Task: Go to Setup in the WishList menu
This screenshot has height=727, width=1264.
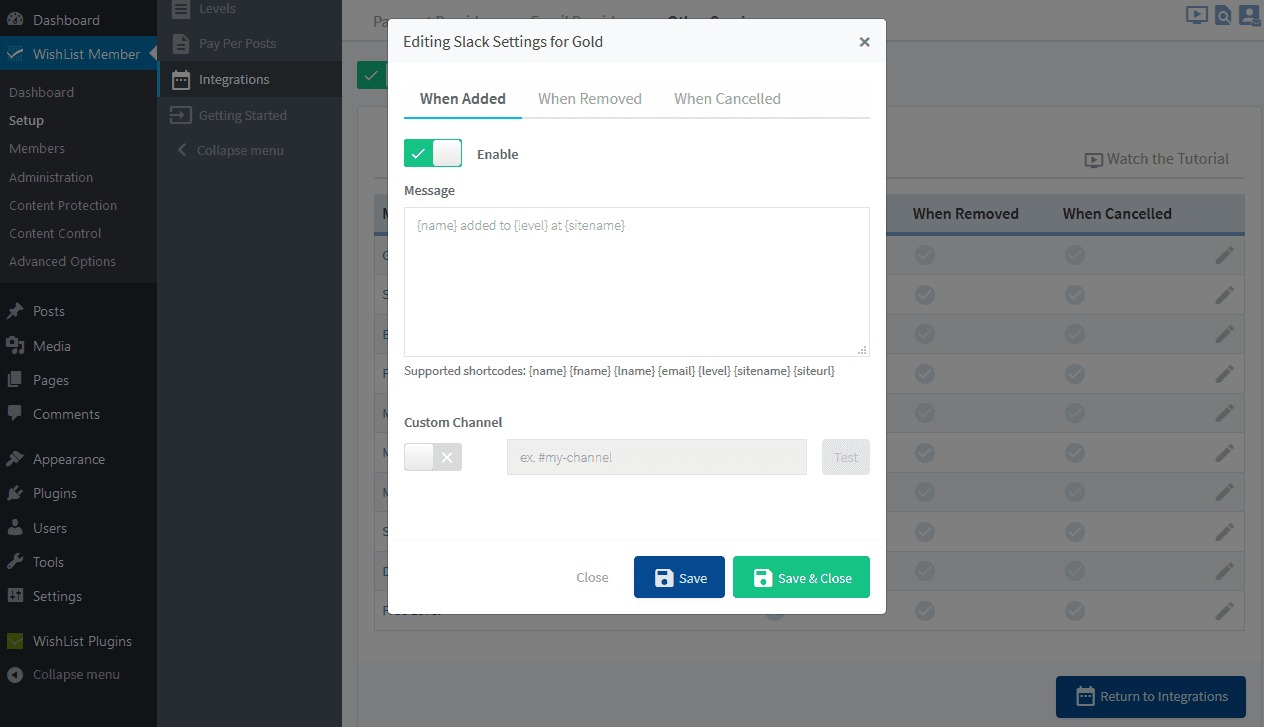Action: pos(26,120)
